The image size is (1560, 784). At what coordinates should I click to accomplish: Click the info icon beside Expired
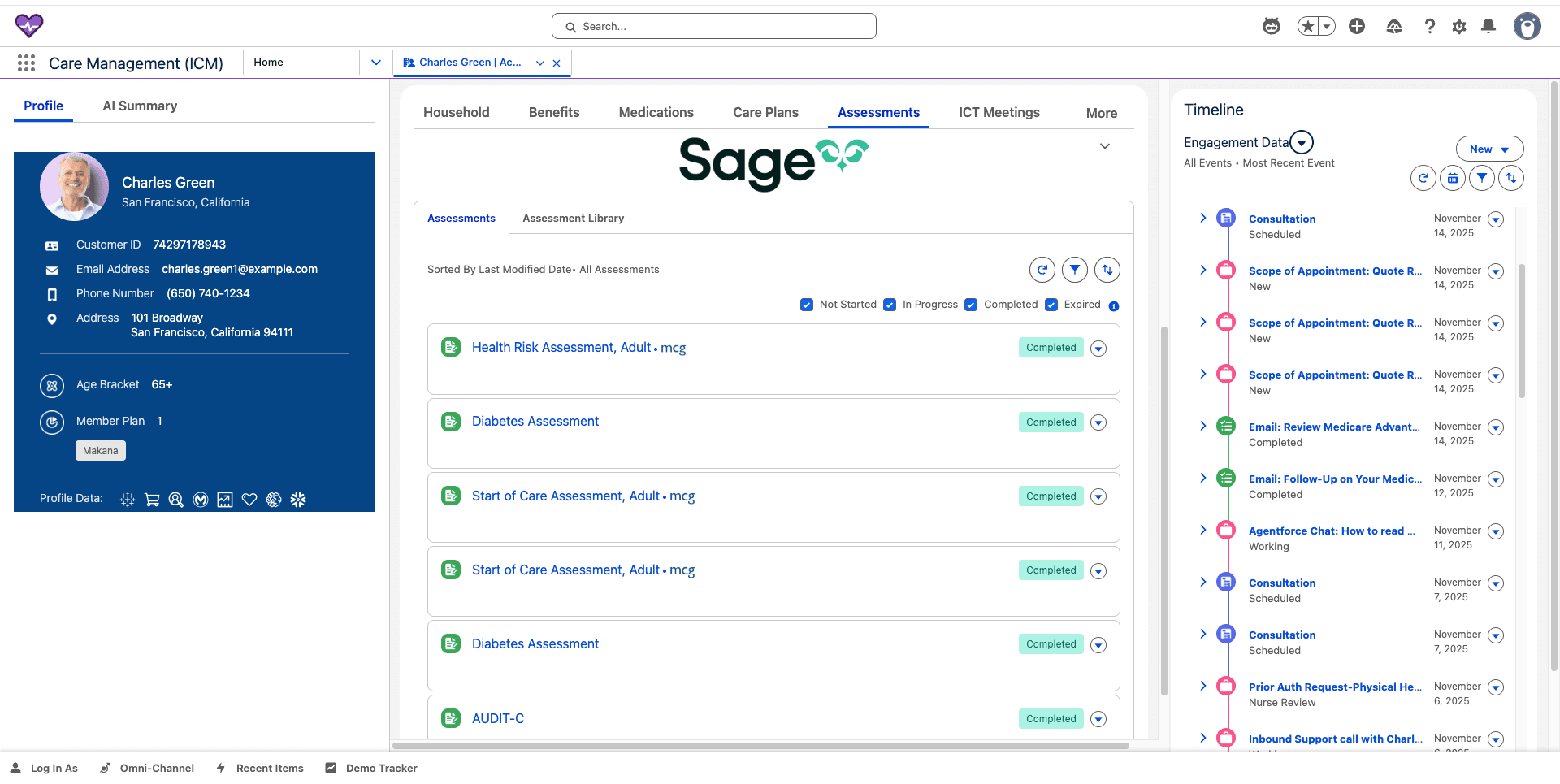[x=1114, y=306]
